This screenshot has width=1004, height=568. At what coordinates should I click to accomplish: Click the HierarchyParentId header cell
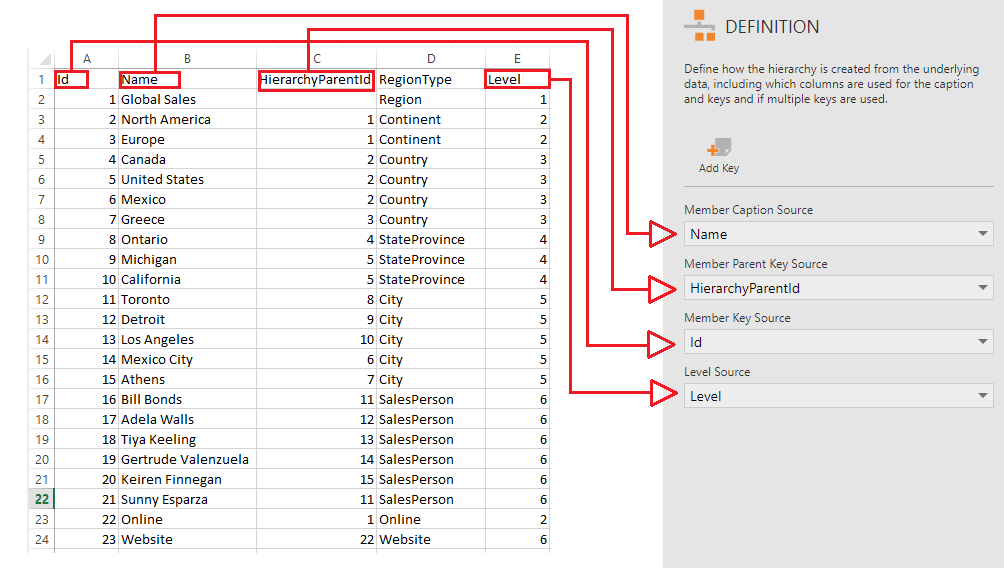[316, 80]
